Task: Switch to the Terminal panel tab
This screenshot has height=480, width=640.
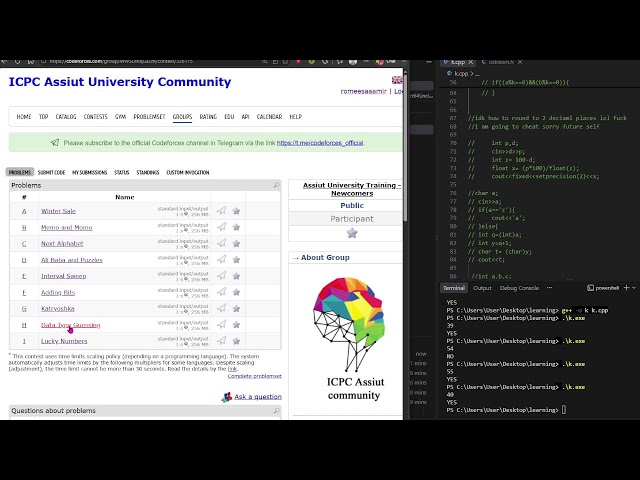Action: 454,288
